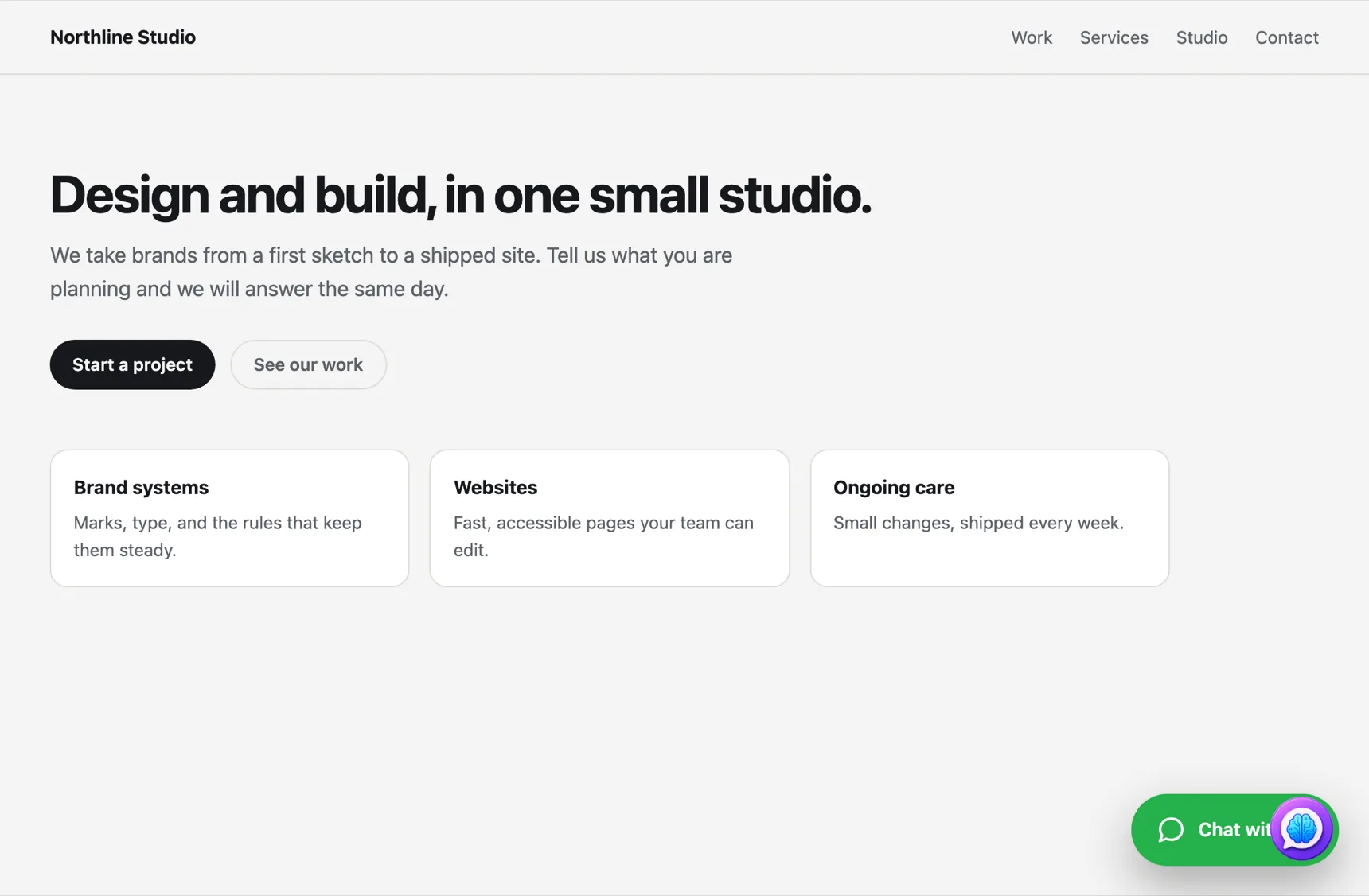Click the "We take brands" intro paragraph
Viewport: 1369px width, 896px height.
(x=391, y=272)
